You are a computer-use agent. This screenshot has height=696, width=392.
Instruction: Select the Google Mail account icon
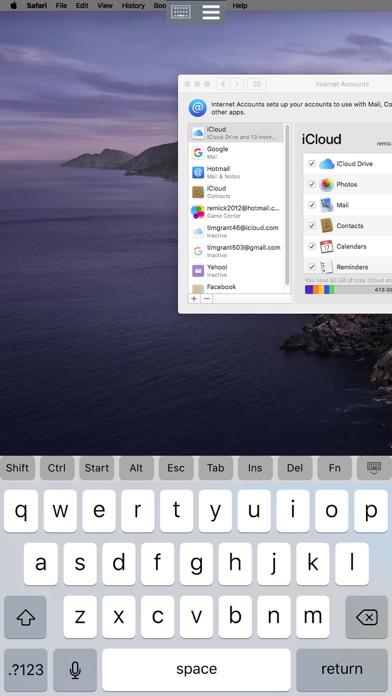pyautogui.click(x=198, y=153)
